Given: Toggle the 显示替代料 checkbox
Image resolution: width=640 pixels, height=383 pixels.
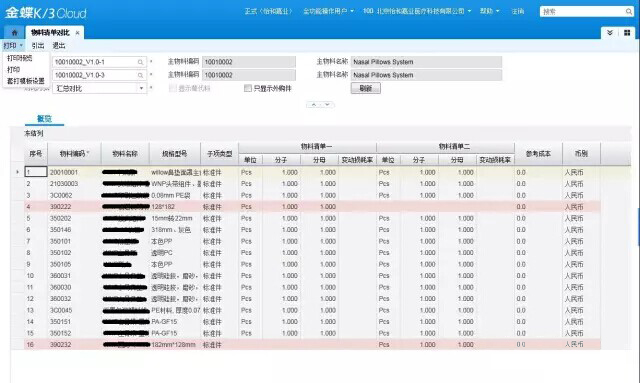Looking at the screenshot, I should tap(173, 88).
